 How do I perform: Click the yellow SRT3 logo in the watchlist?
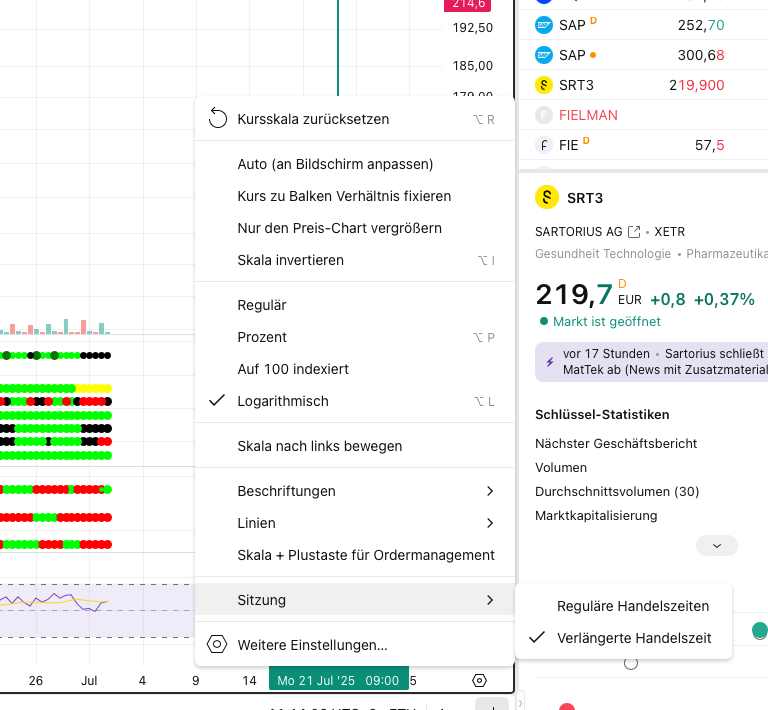tap(544, 85)
